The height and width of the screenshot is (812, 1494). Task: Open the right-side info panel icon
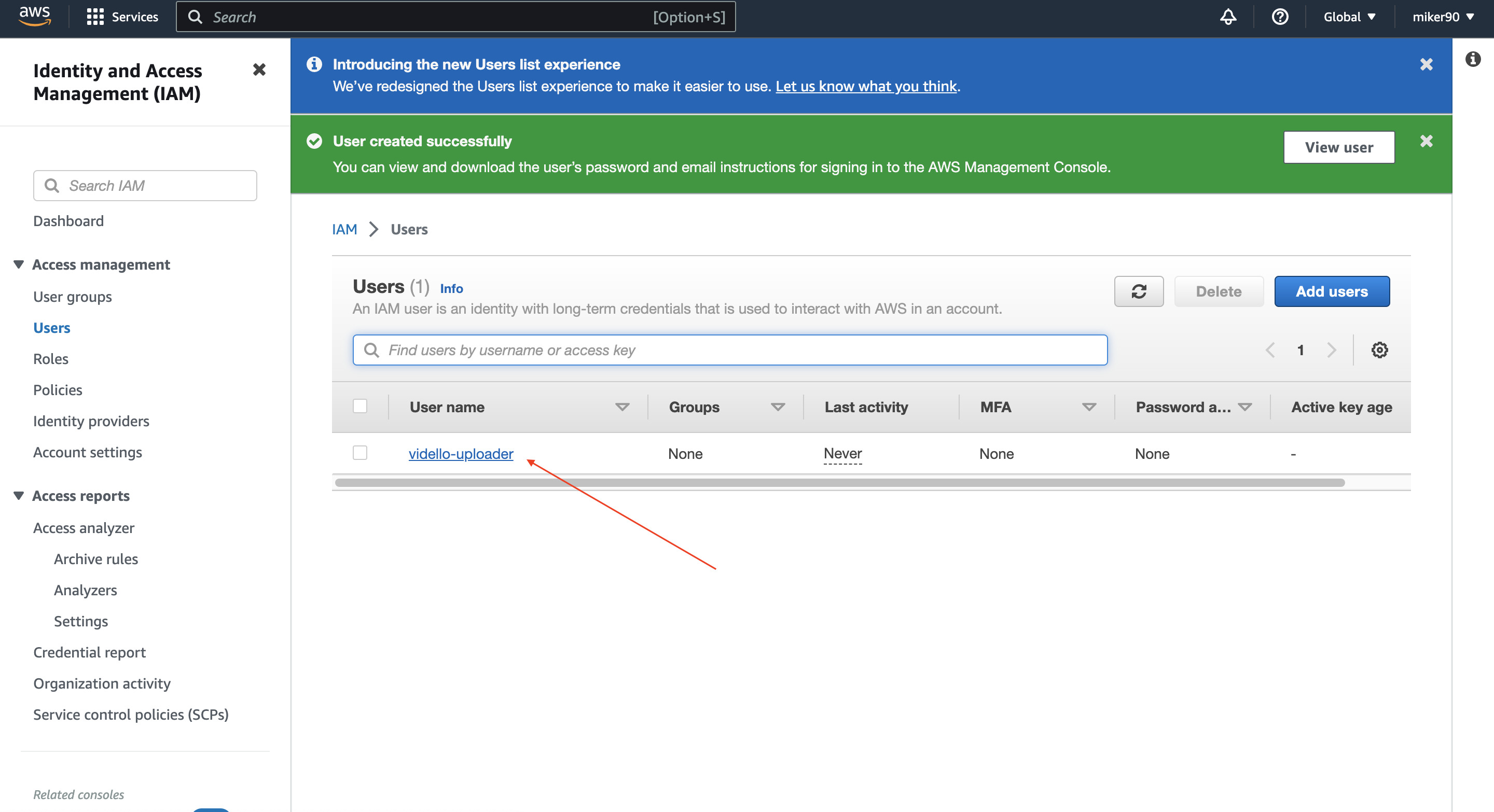coord(1473,59)
